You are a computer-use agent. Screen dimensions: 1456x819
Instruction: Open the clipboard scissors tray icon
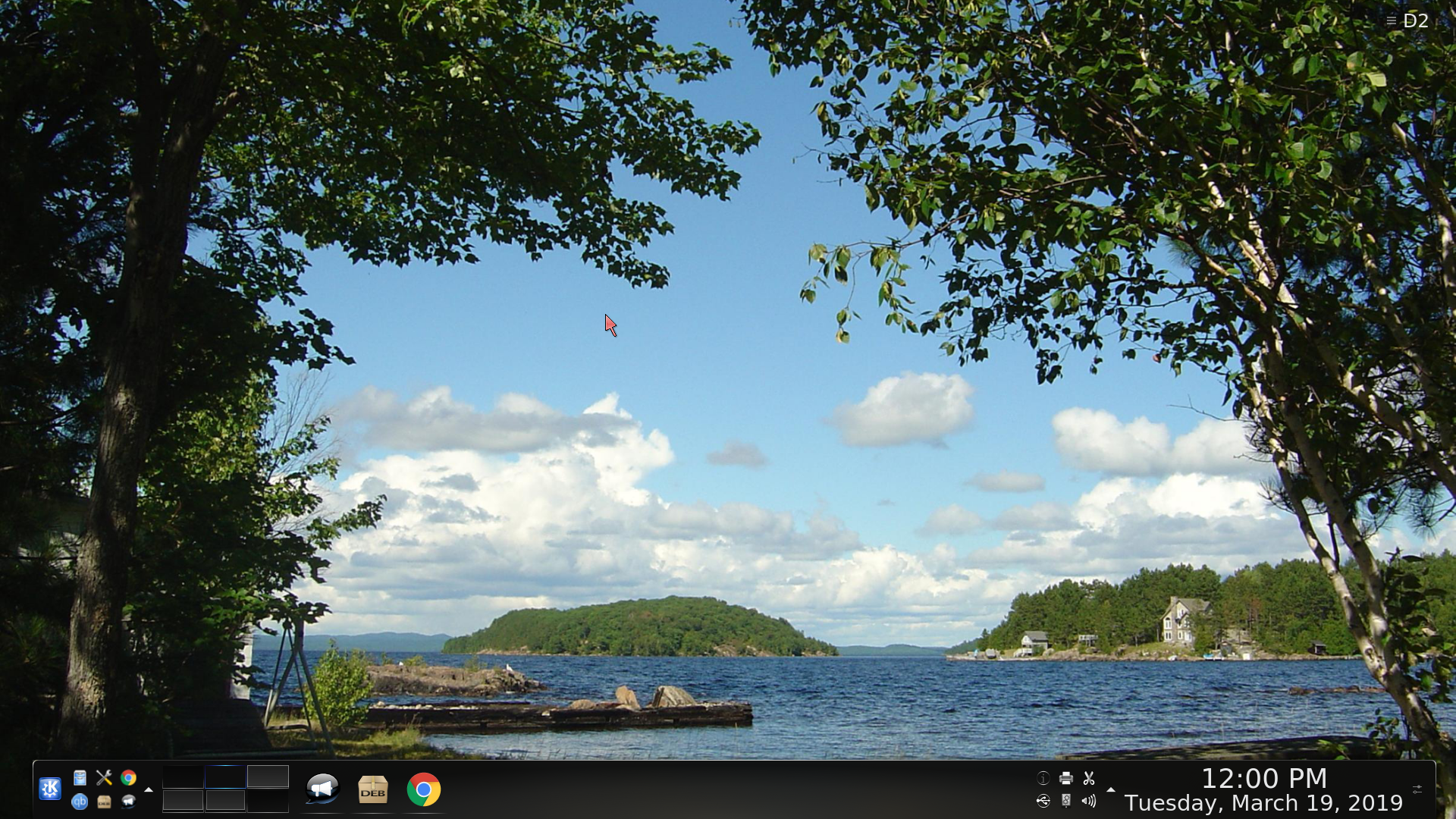click(1089, 778)
